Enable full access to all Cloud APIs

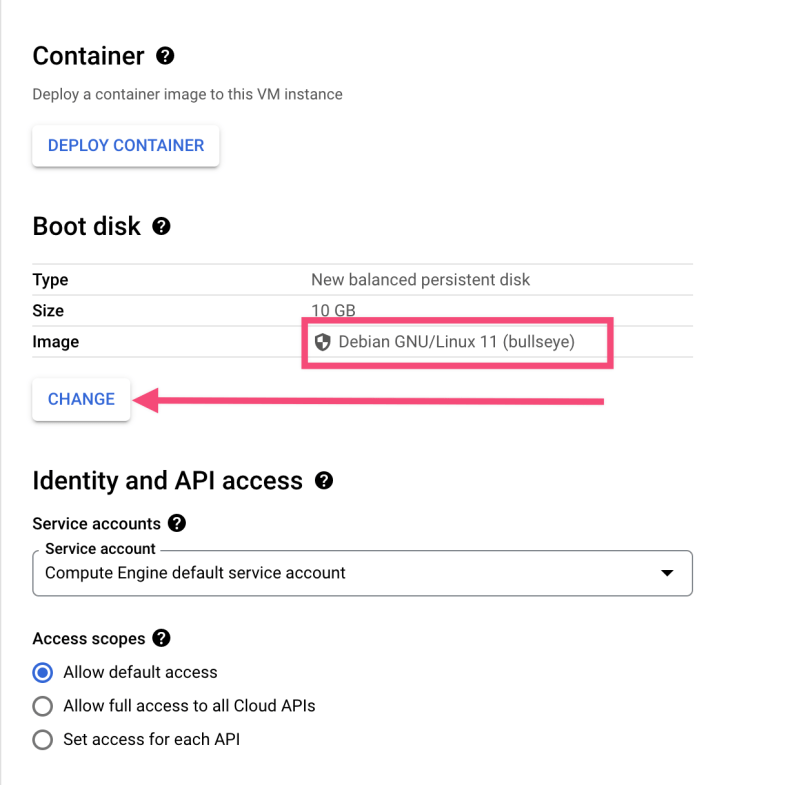42,706
